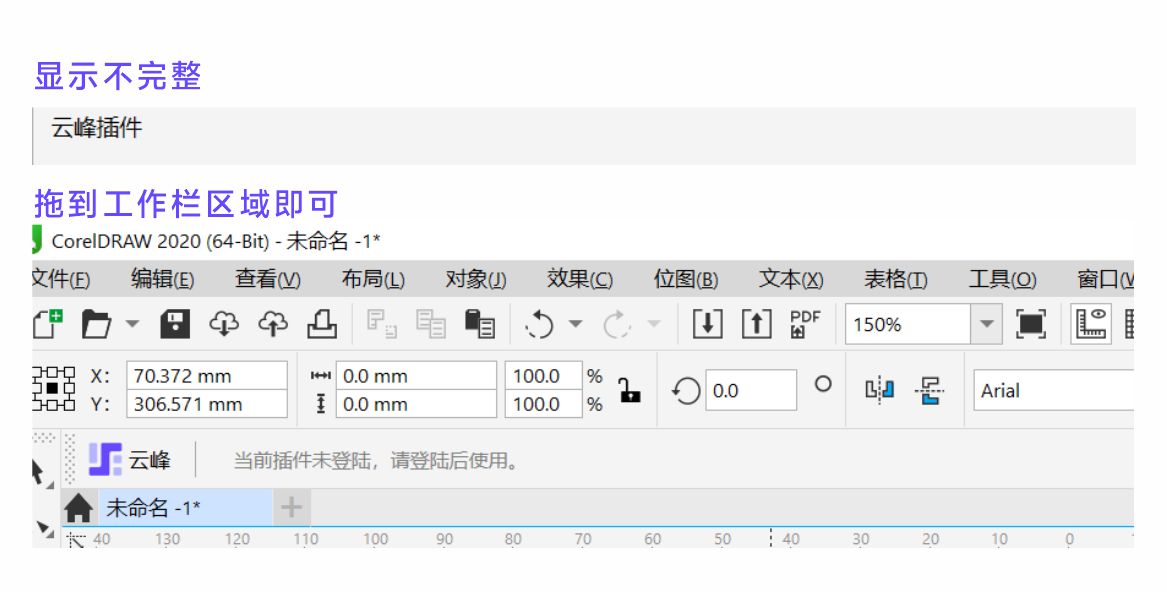Image resolution: width=1167 pixels, height=592 pixels.
Task: Click the Redo icon
Action: tap(617, 325)
